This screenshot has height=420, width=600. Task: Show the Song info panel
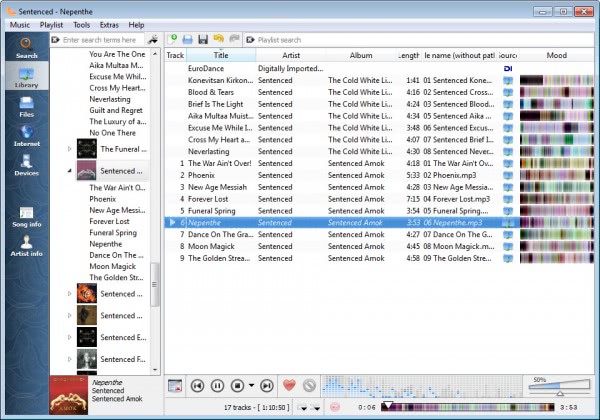[27, 217]
